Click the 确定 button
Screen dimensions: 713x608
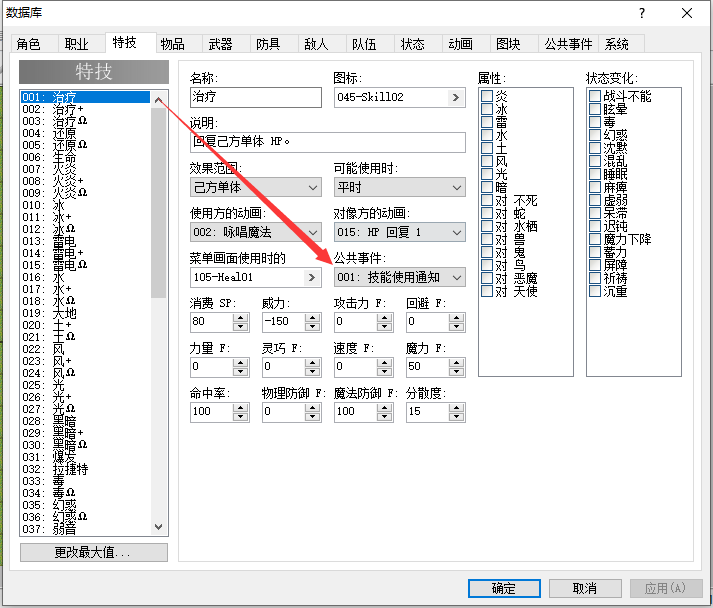(x=504, y=588)
